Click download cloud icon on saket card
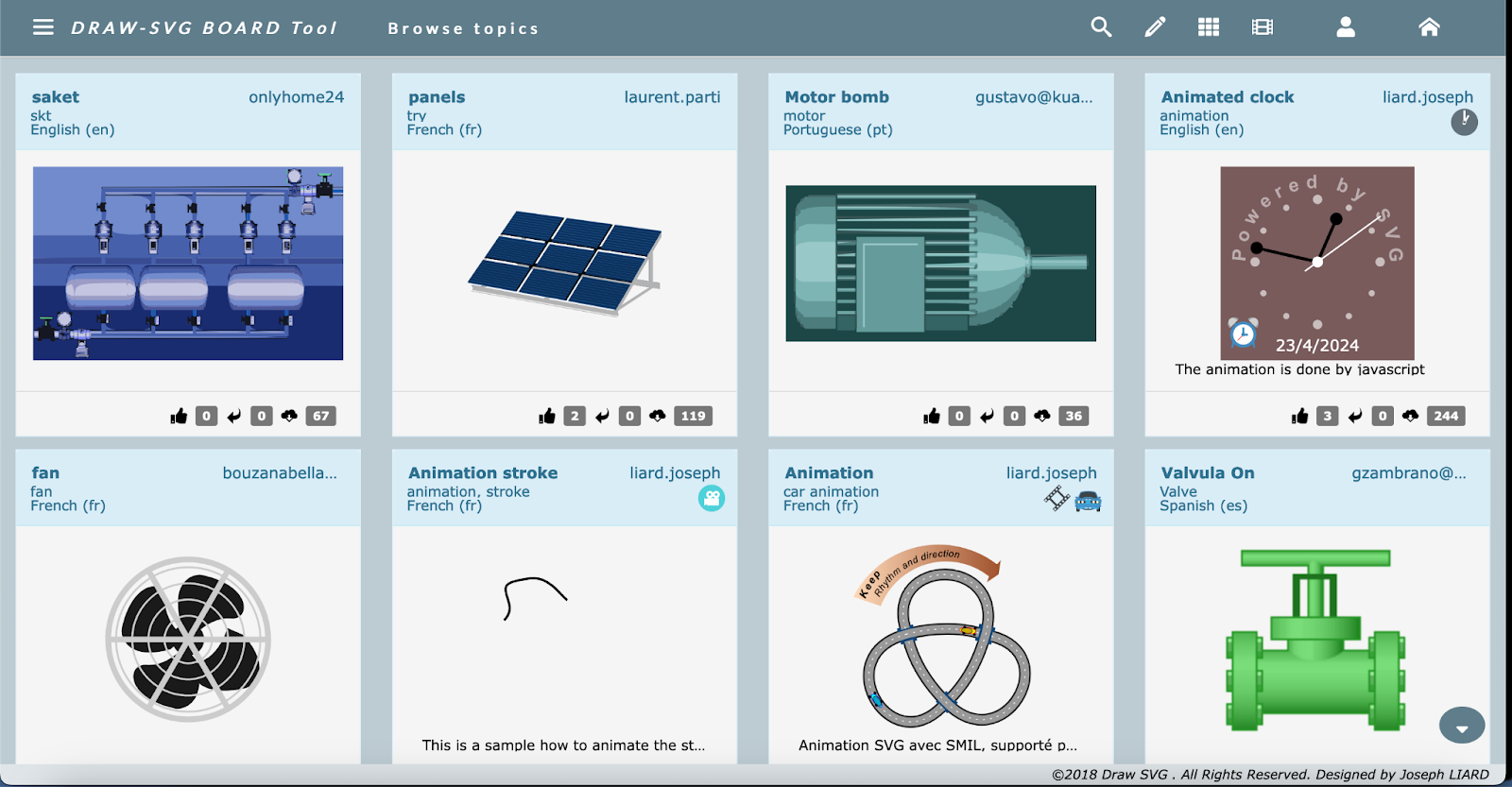 point(289,416)
